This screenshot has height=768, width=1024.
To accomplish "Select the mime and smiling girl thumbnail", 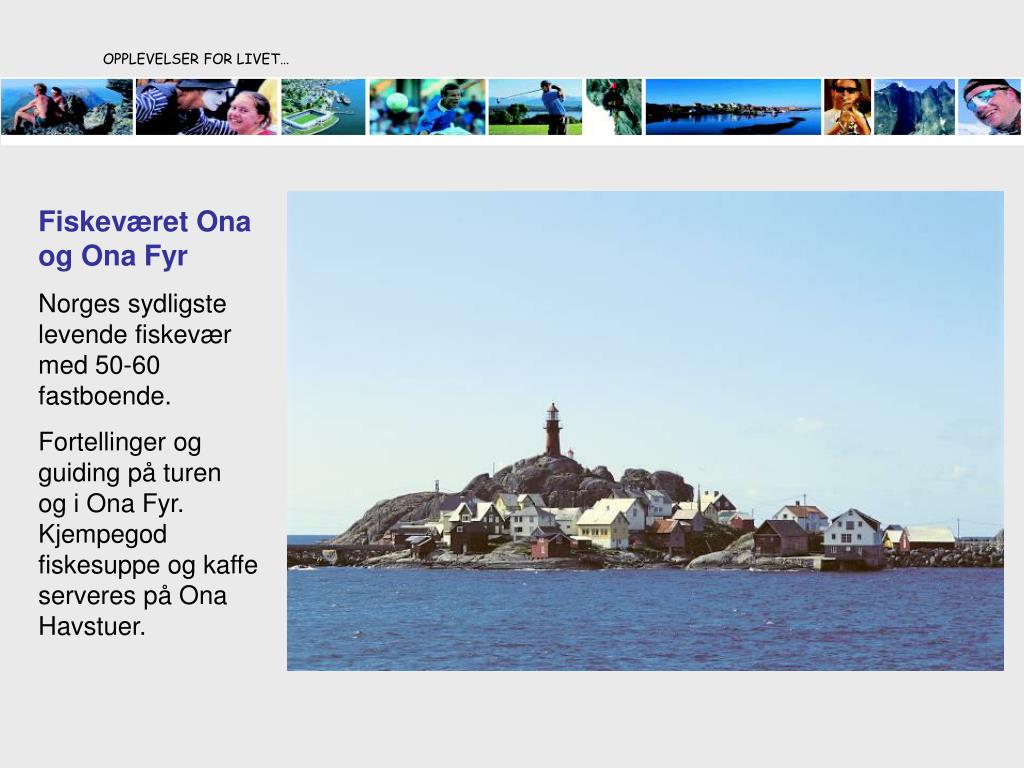I will click(206, 107).
